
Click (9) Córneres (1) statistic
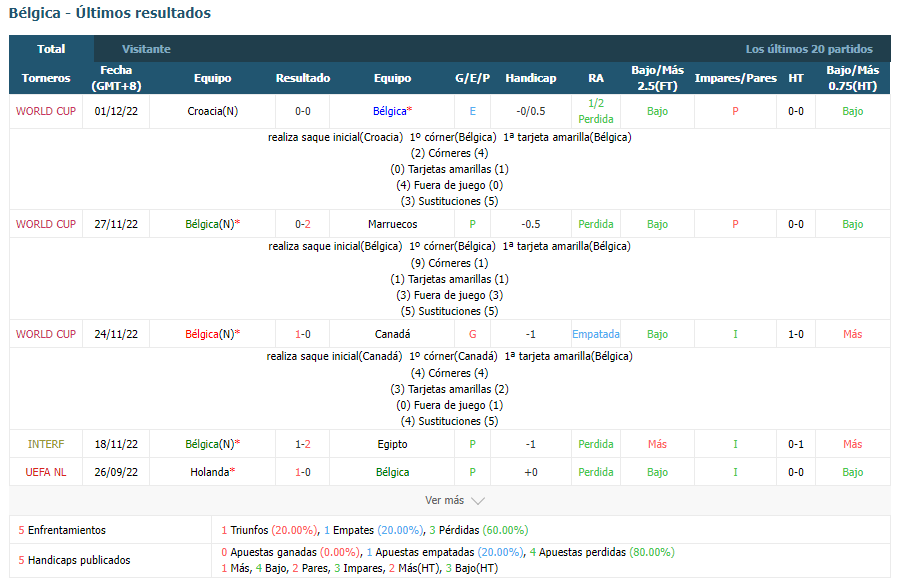(x=449, y=263)
